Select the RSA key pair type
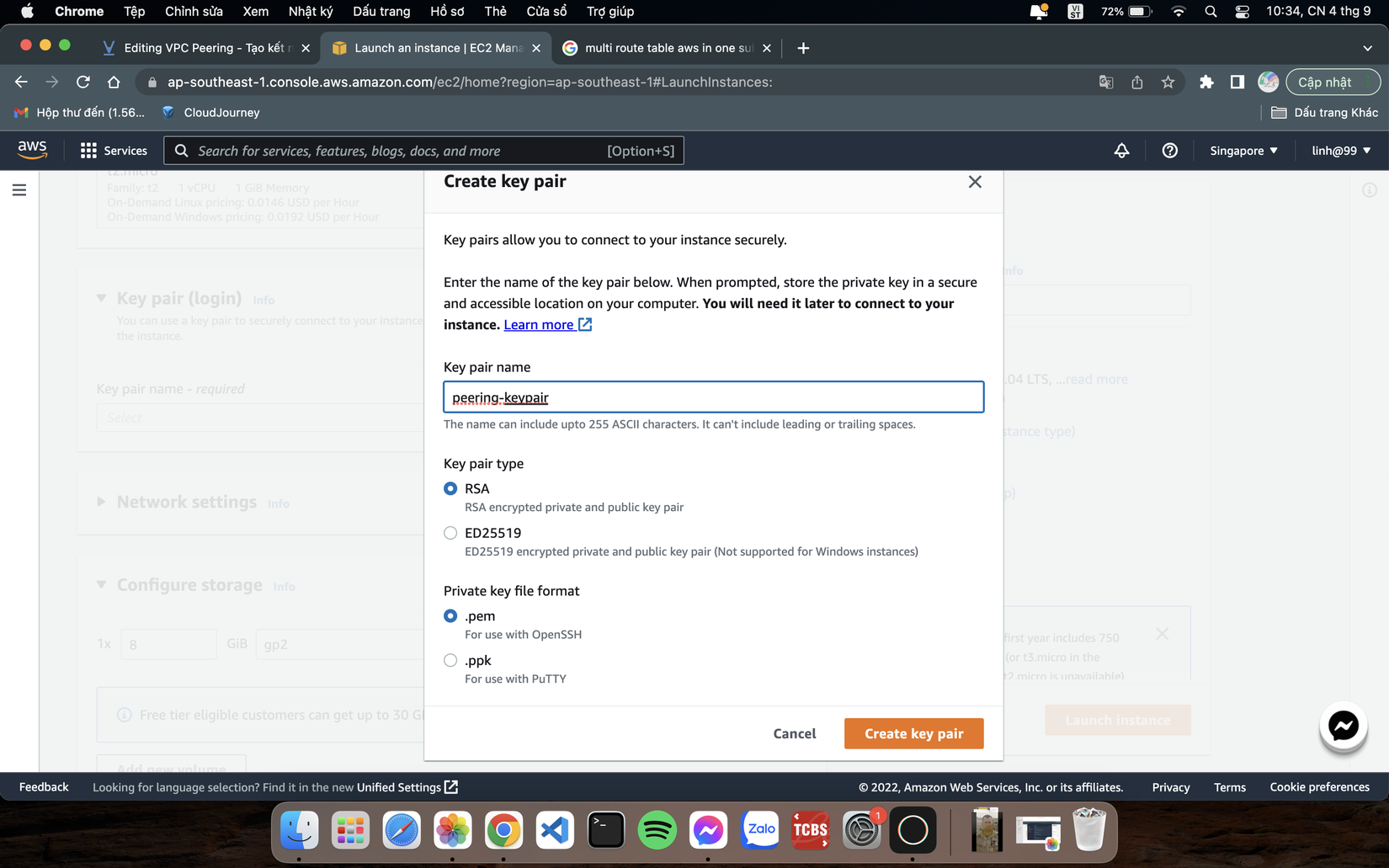Screen dimensions: 1389x868 450,488
